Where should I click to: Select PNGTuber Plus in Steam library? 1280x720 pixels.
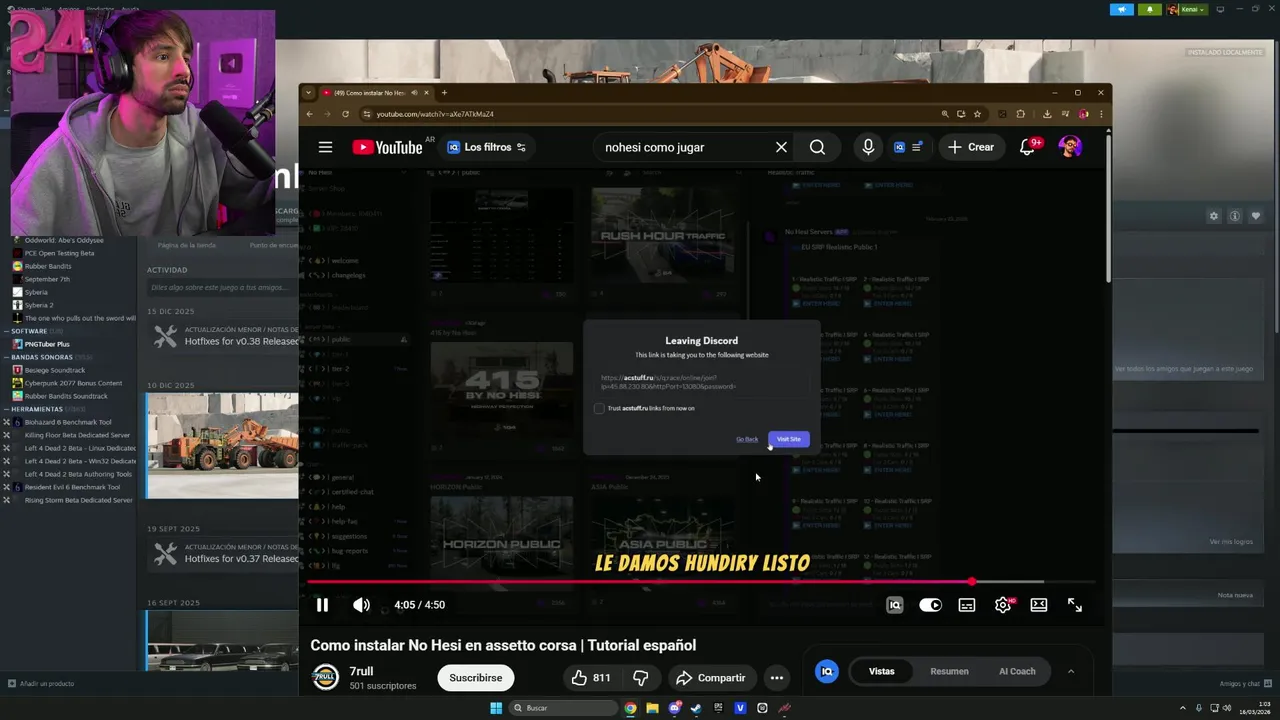tap(47, 344)
